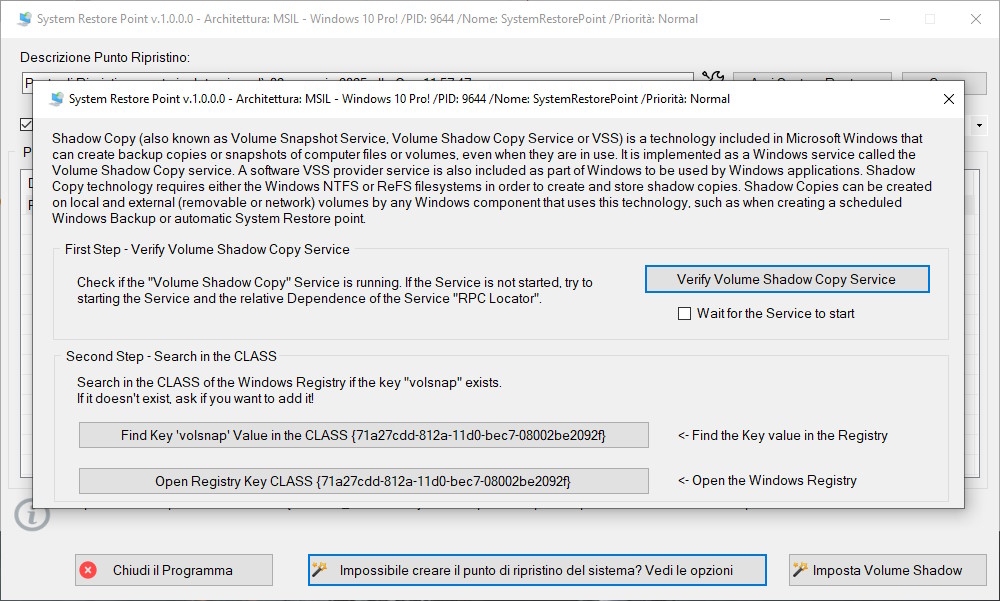The height and width of the screenshot is (601, 1000).
Task: Click the tools icon beside the description field
Action: pos(712,77)
